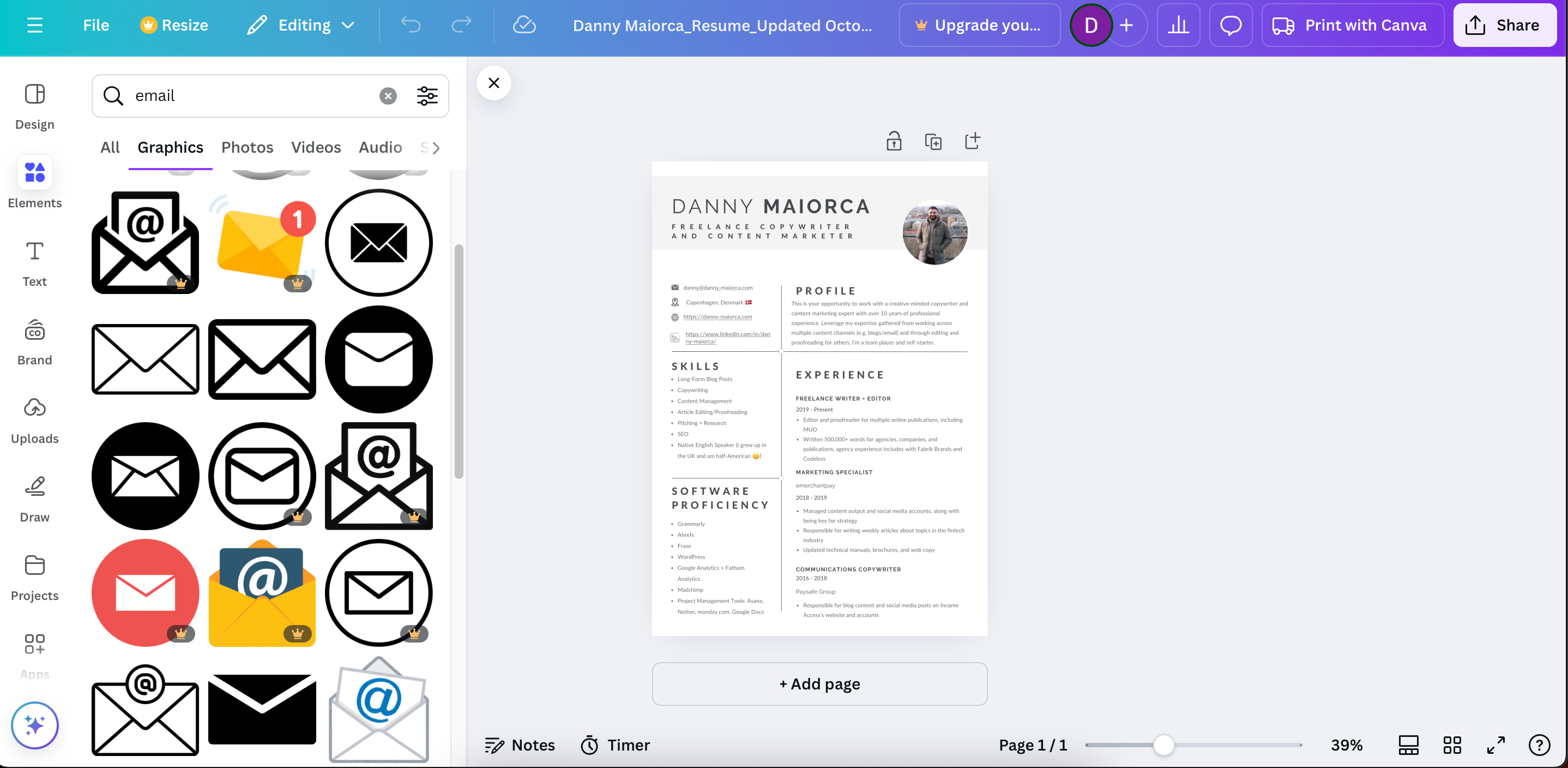Open the Canva AI assistant sparkle button

pyautogui.click(x=35, y=725)
